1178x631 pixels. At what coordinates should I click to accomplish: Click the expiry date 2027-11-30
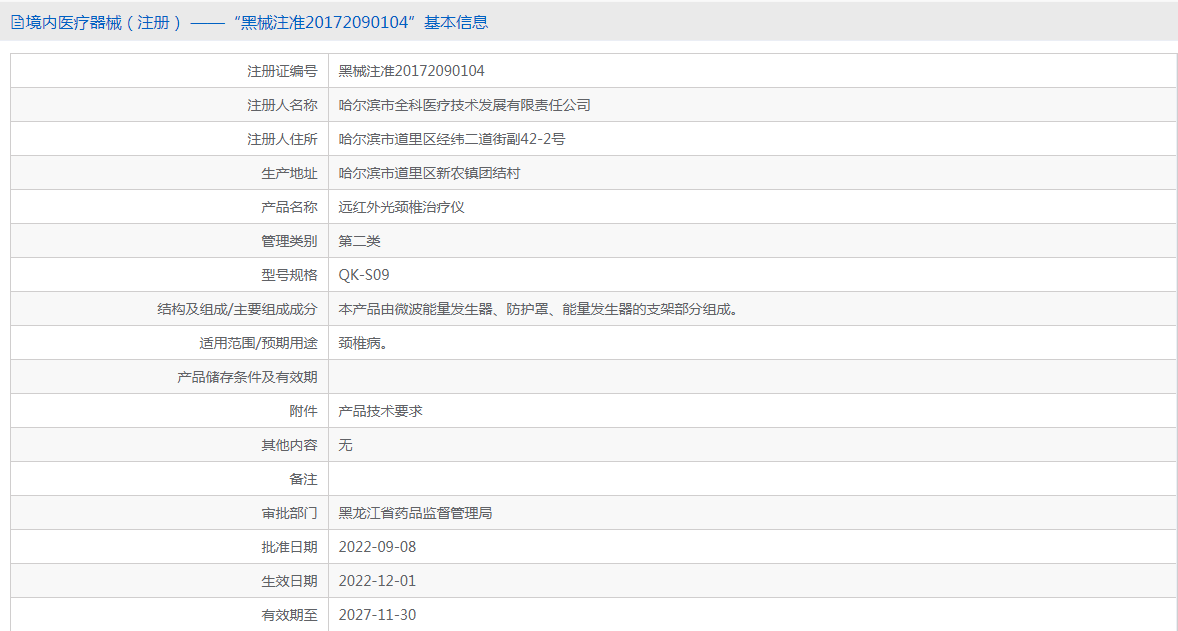pyautogui.click(x=377, y=614)
